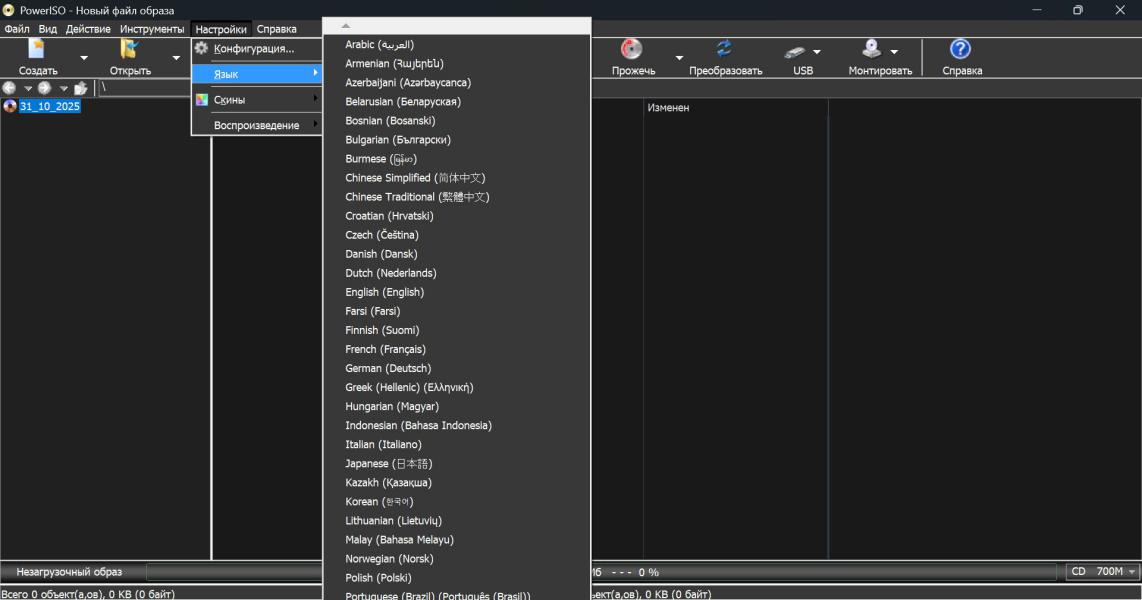Select English (English) from language list
The image size is (1142, 600).
click(x=385, y=292)
